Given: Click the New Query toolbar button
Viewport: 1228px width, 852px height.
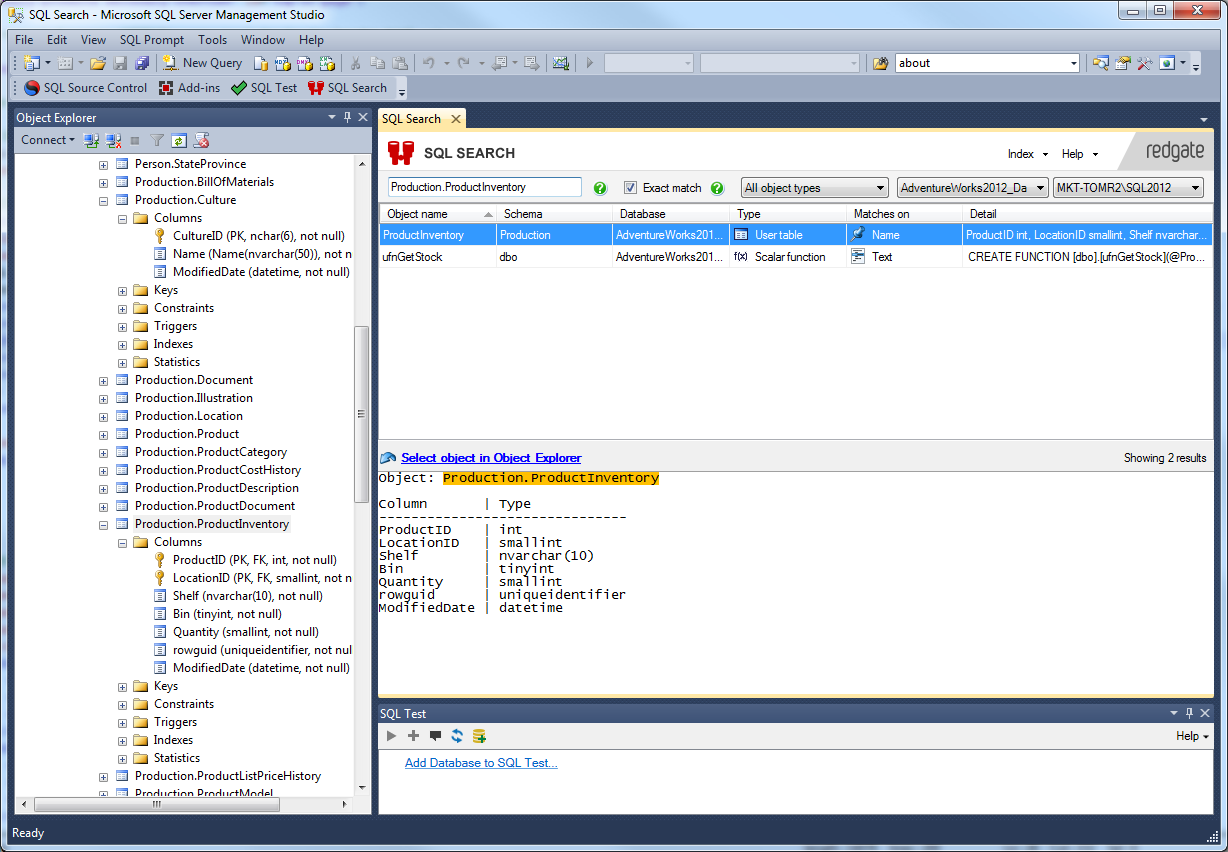Looking at the screenshot, I should [202, 62].
